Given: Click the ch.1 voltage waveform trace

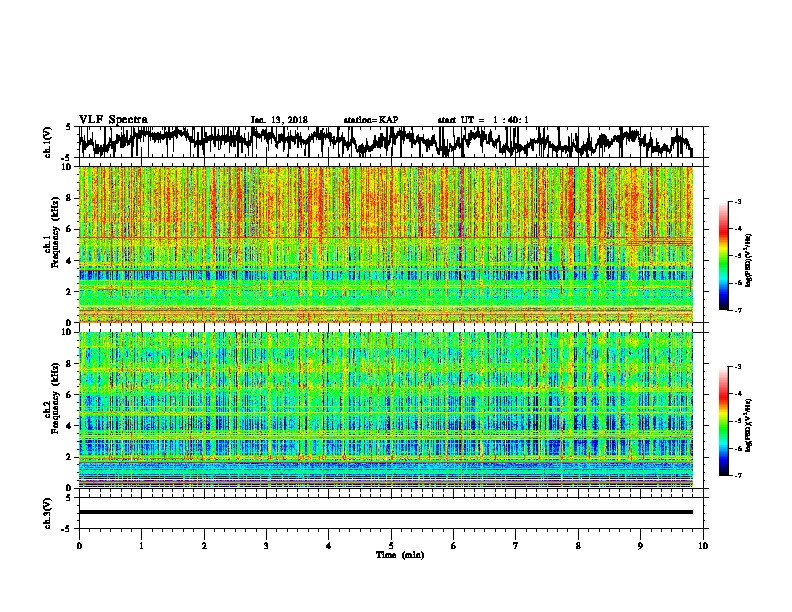Looking at the screenshot, I should 386,142.
